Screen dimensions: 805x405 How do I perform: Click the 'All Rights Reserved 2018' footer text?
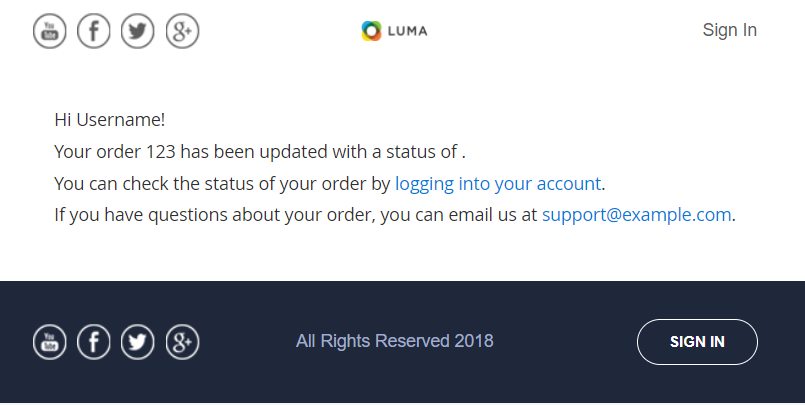(394, 341)
